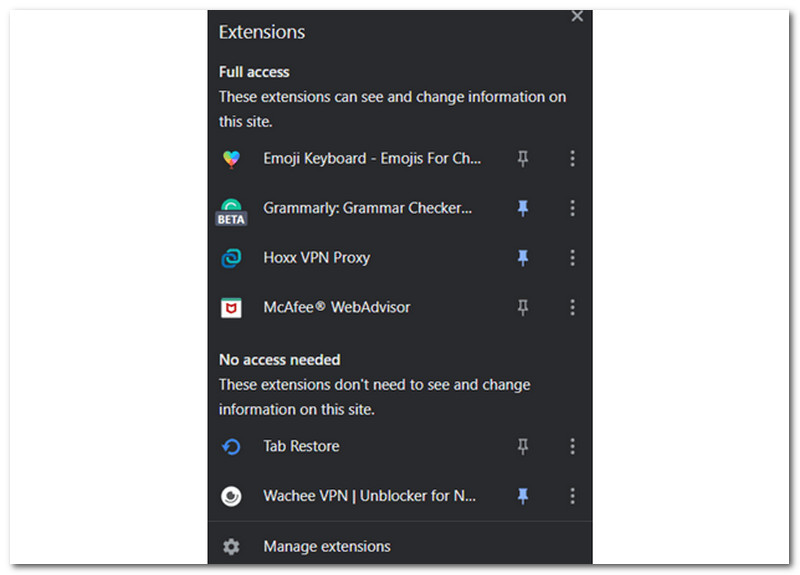Pin the Emoji Keyboard extension
This screenshot has width=800, height=575.
(522, 158)
